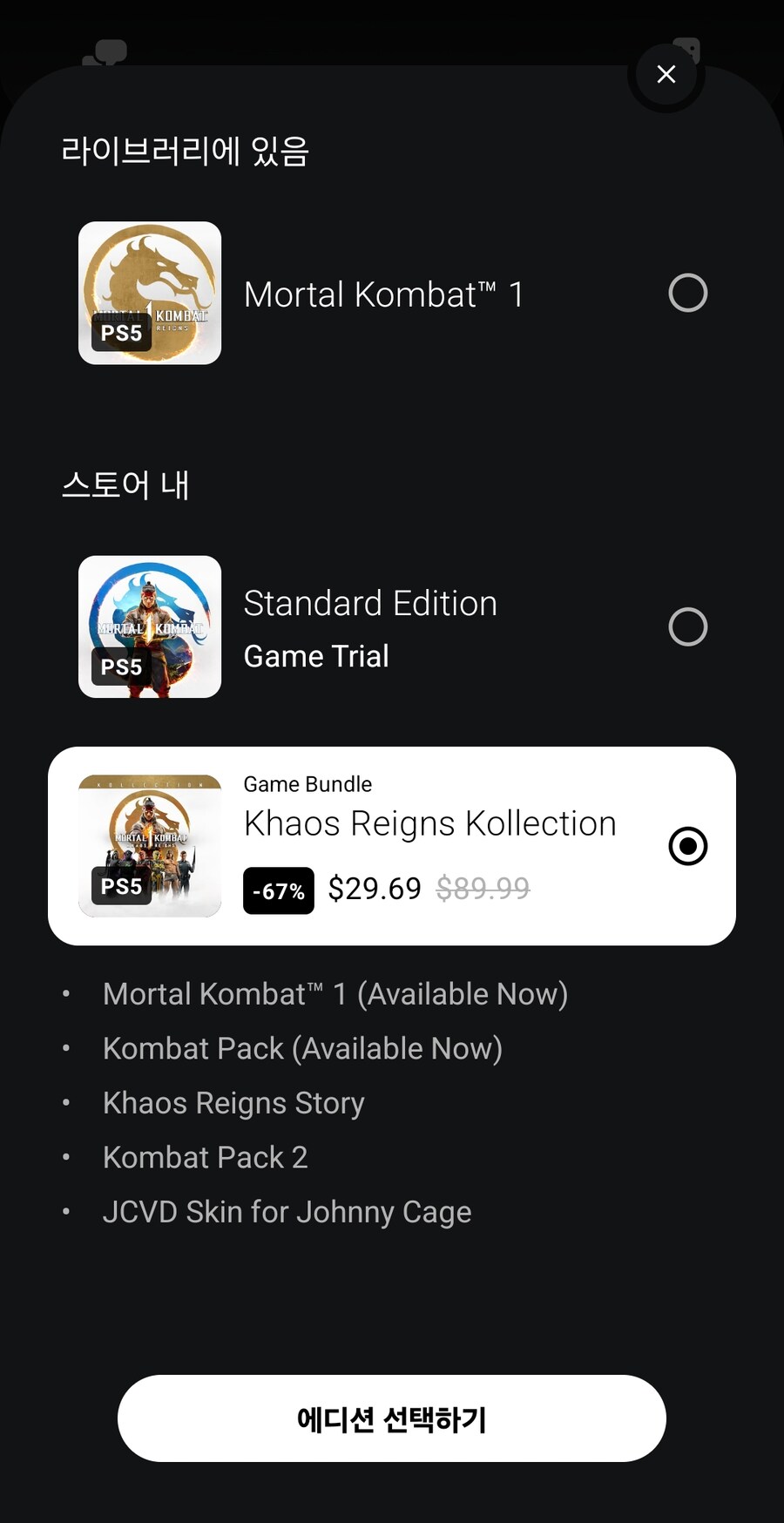Screen dimensions: 784x1523
Task: Click the Kombat Pack (Available Now) item
Action: click(302, 1049)
